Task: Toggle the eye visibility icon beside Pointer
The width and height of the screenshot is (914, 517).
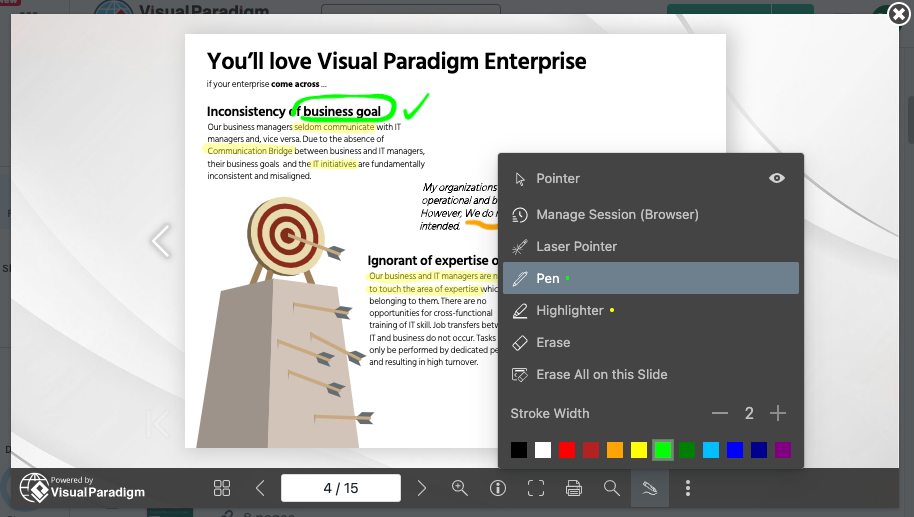Action: click(777, 178)
